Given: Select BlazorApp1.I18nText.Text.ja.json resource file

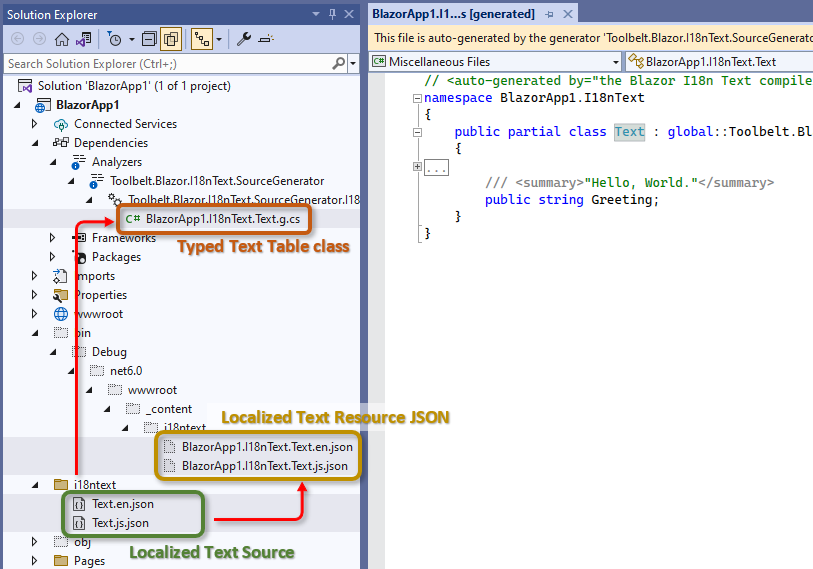Looking at the screenshot, I should click(x=264, y=466).
